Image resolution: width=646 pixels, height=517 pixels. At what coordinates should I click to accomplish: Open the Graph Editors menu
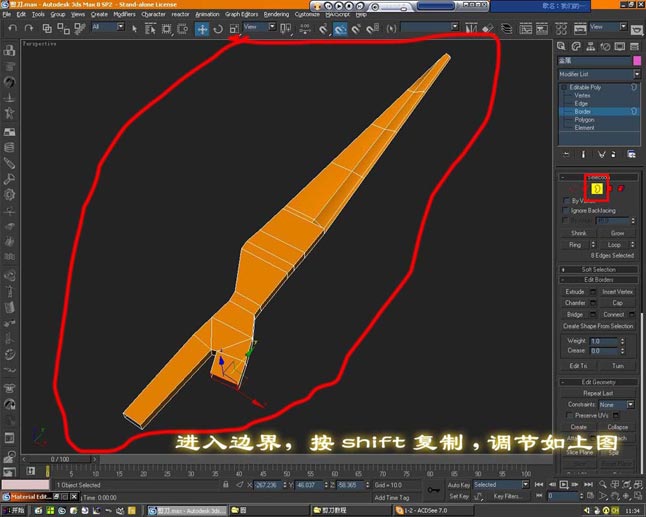(241, 14)
